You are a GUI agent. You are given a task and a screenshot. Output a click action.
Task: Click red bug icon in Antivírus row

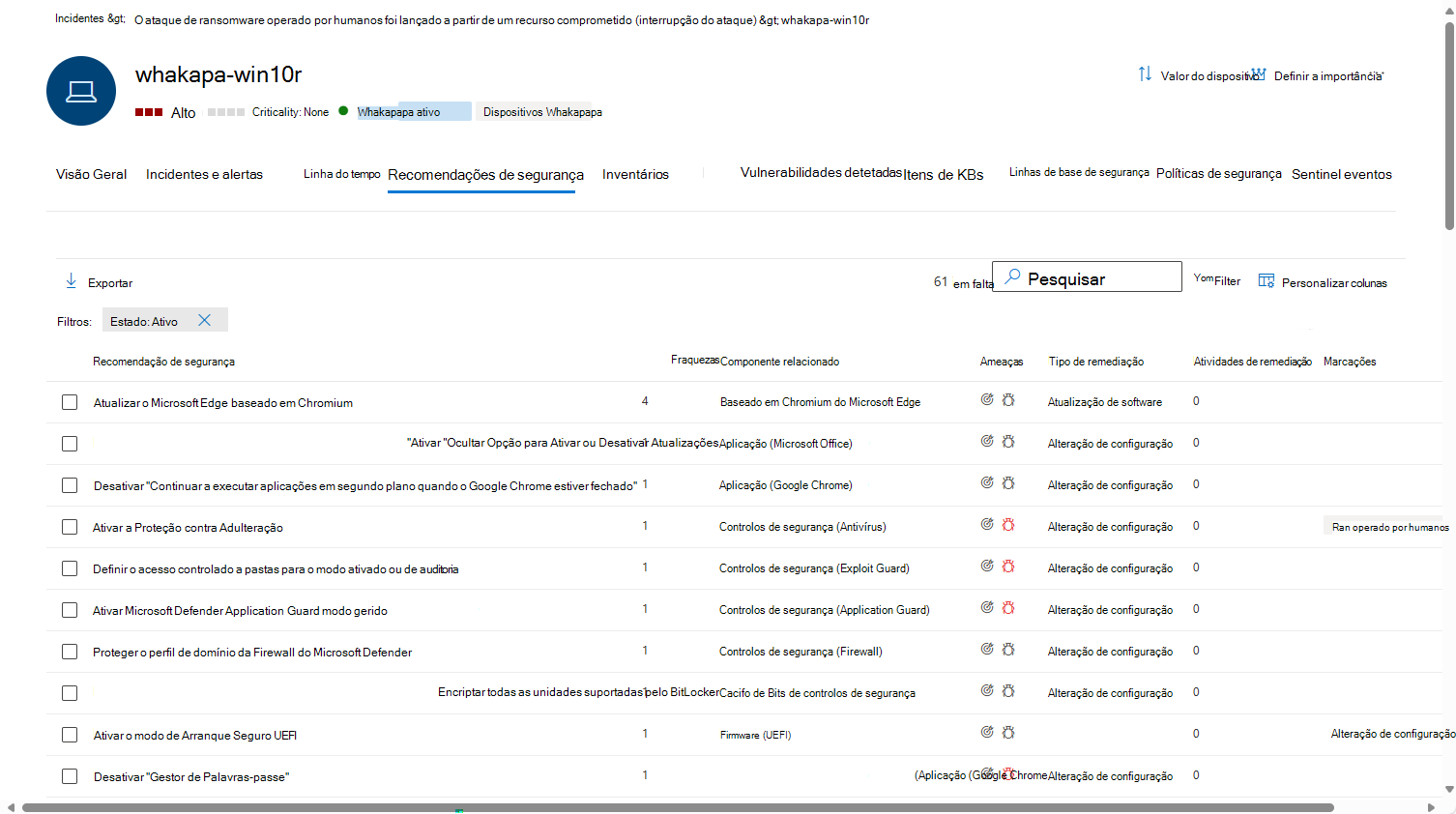tap(1008, 524)
